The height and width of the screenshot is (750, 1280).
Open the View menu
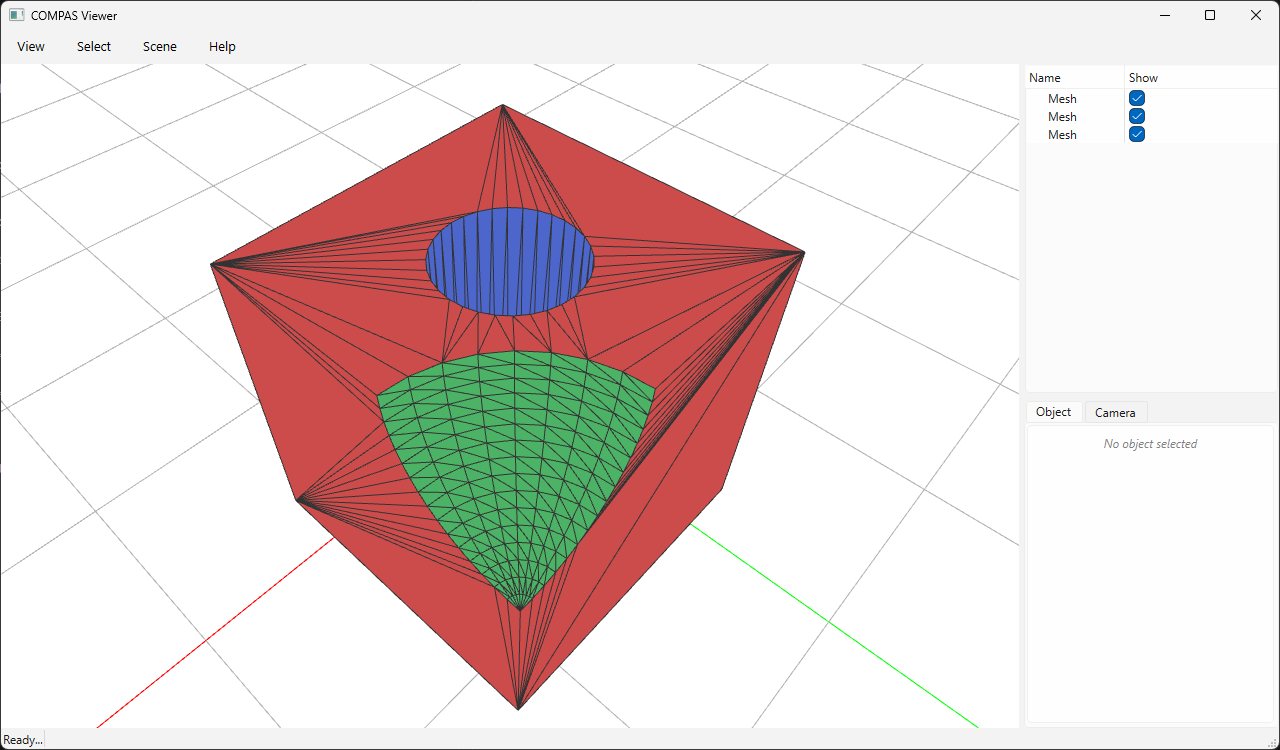click(31, 47)
